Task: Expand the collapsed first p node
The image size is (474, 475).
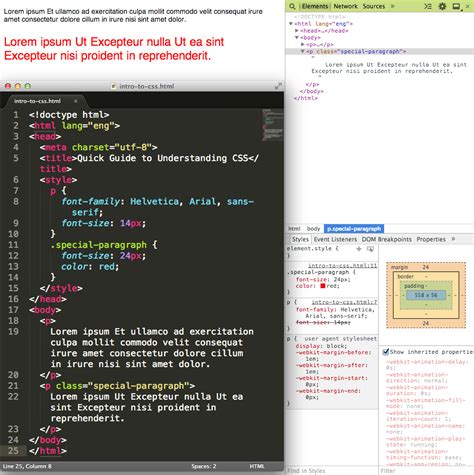Action: coord(303,44)
